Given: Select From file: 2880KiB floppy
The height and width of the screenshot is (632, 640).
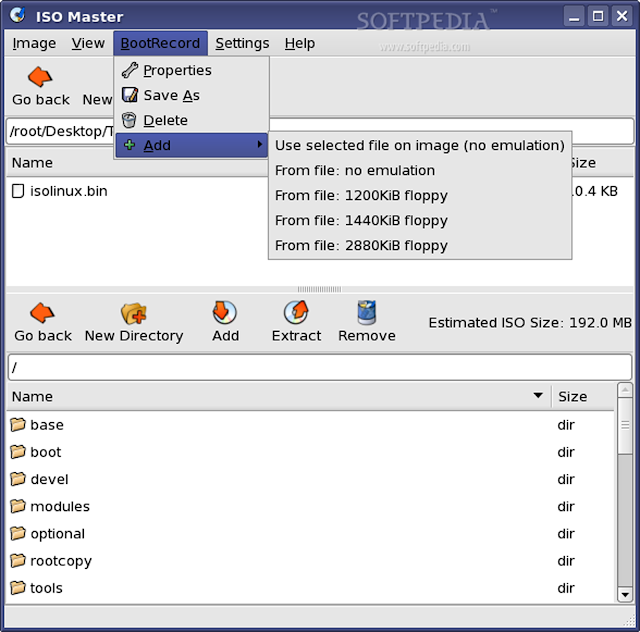Looking at the screenshot, I should pyautogui.click(x=420, y=245).
